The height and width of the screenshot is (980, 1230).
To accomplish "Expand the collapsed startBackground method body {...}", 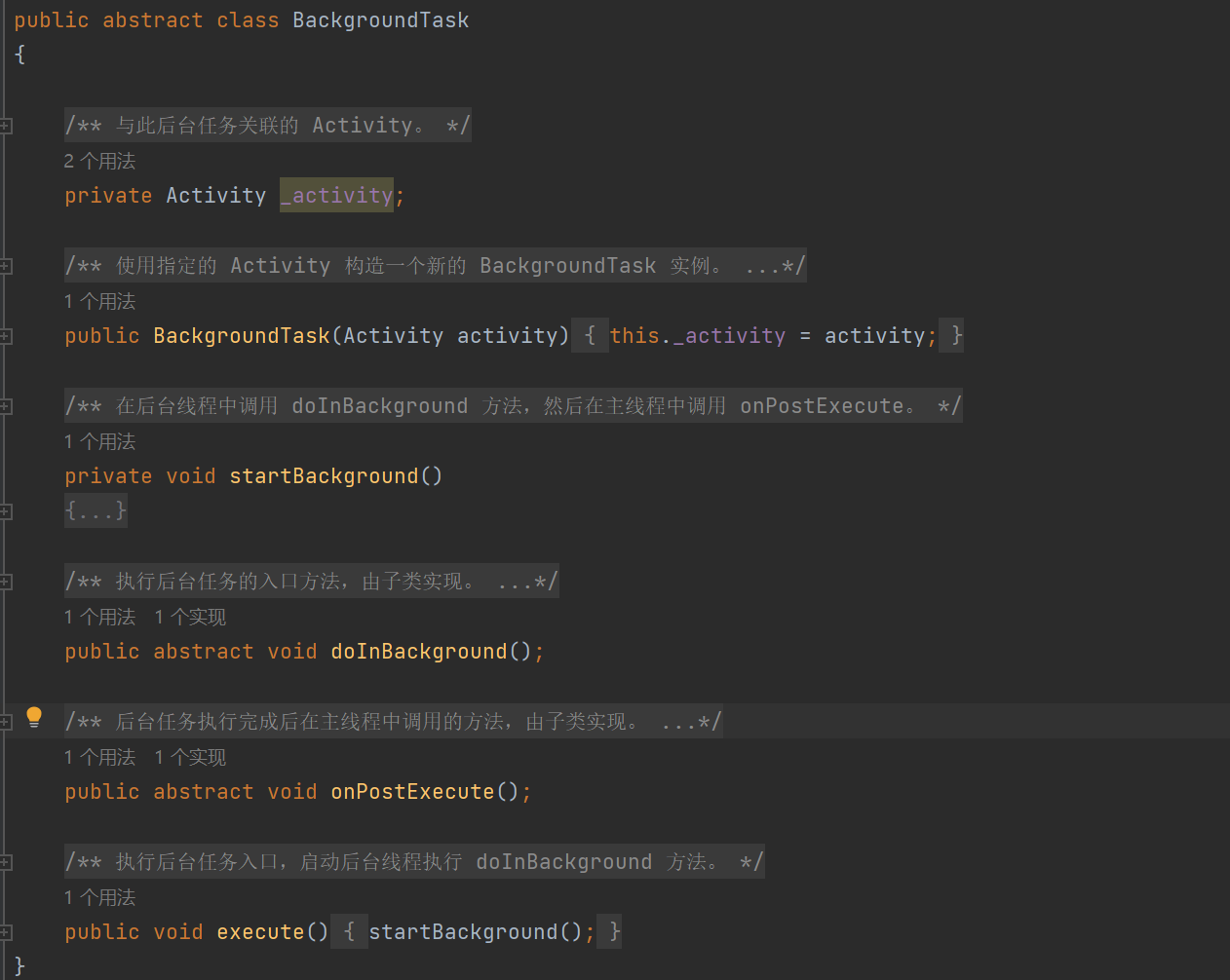I will (x=96, y=510).
